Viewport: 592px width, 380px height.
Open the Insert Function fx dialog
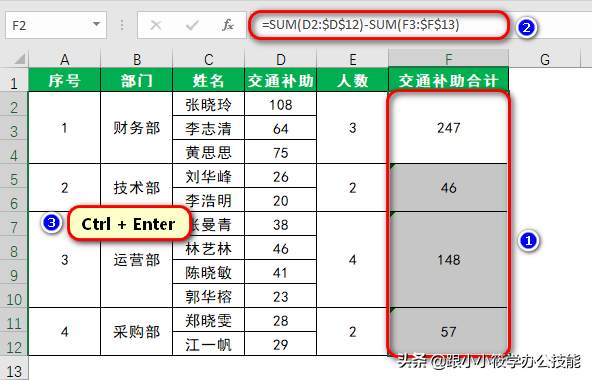click(228, 25)
